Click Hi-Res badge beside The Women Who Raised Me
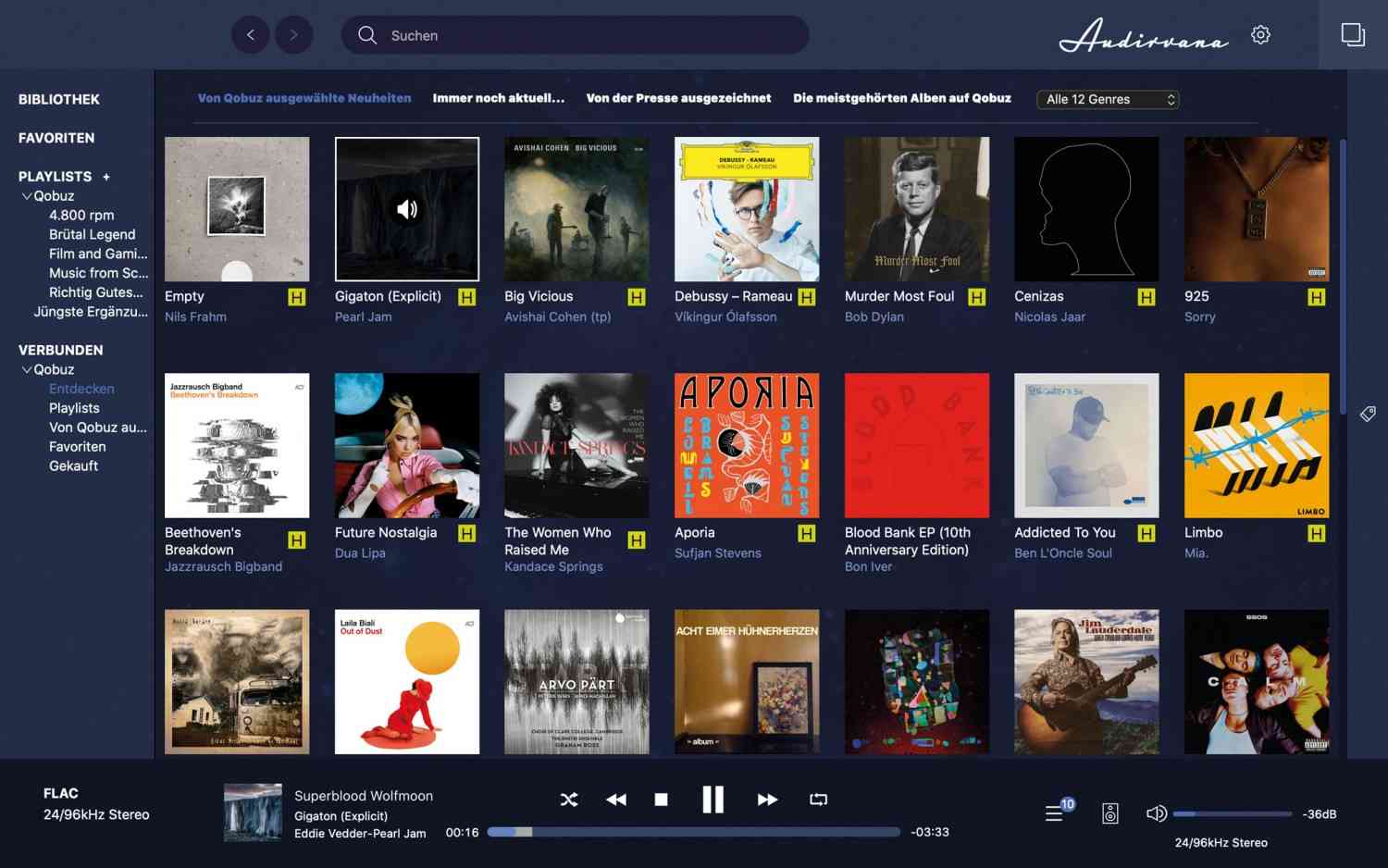1388x868 pixels. click(x=637, y=540)
